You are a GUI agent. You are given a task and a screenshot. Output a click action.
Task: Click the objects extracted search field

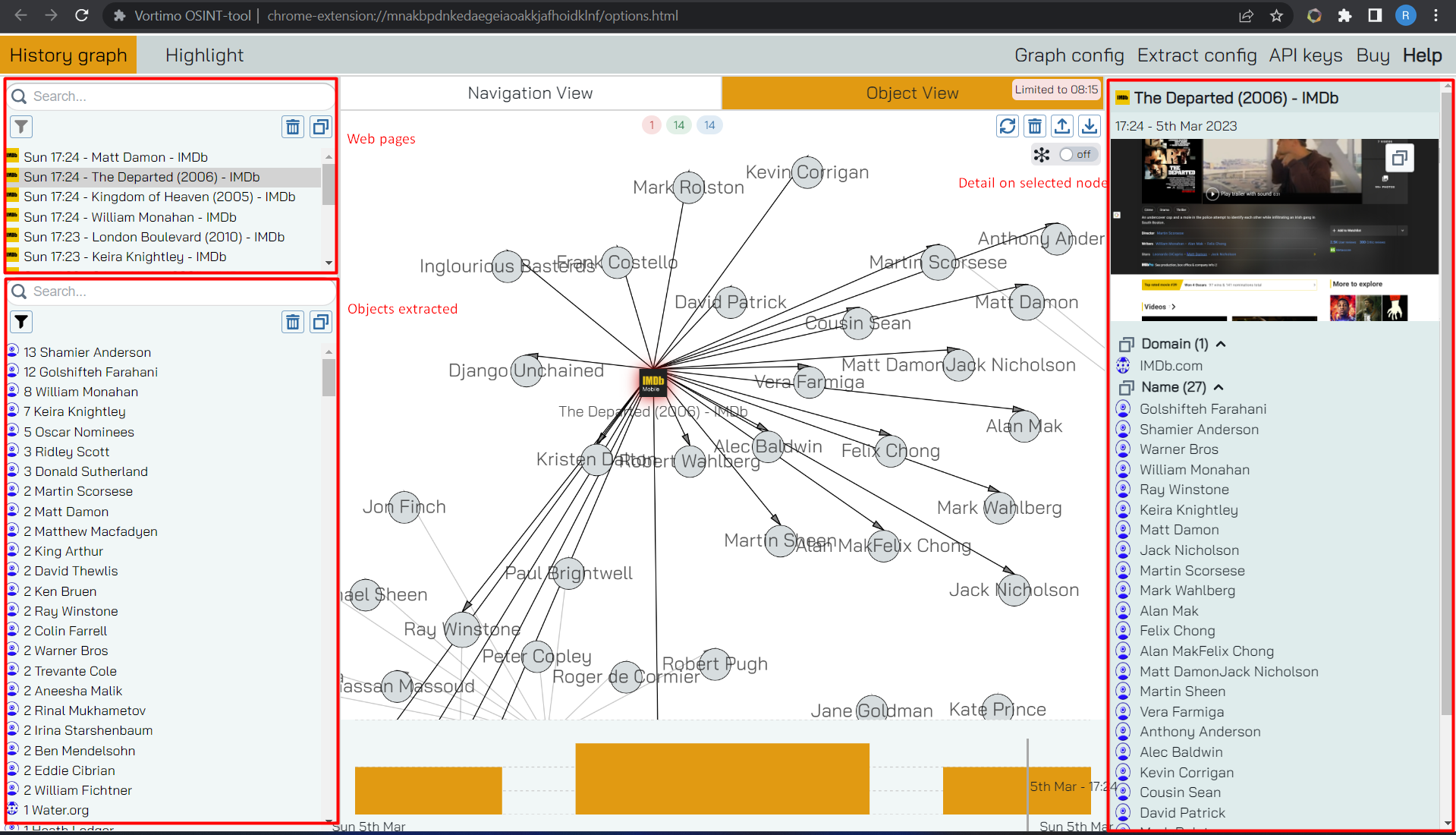coord(171,291)
